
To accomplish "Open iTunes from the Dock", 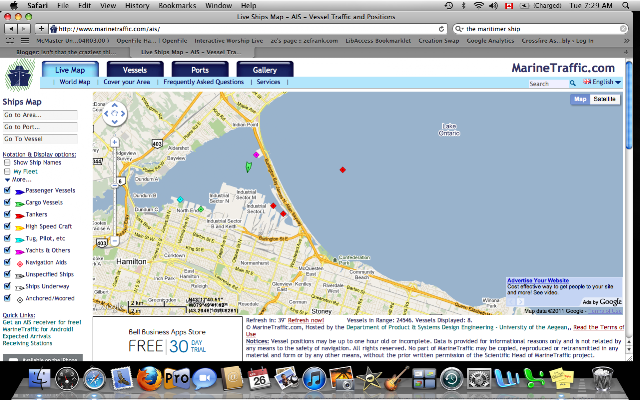I will click(314, 378).
